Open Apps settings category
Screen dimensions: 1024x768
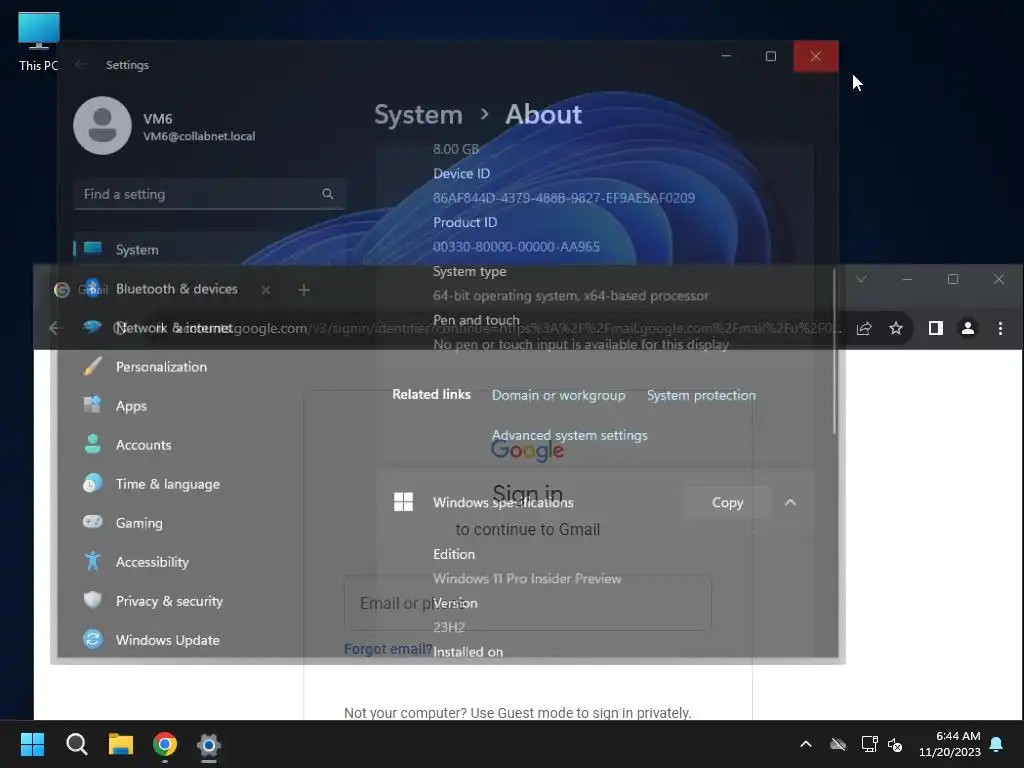click(209, 406)
